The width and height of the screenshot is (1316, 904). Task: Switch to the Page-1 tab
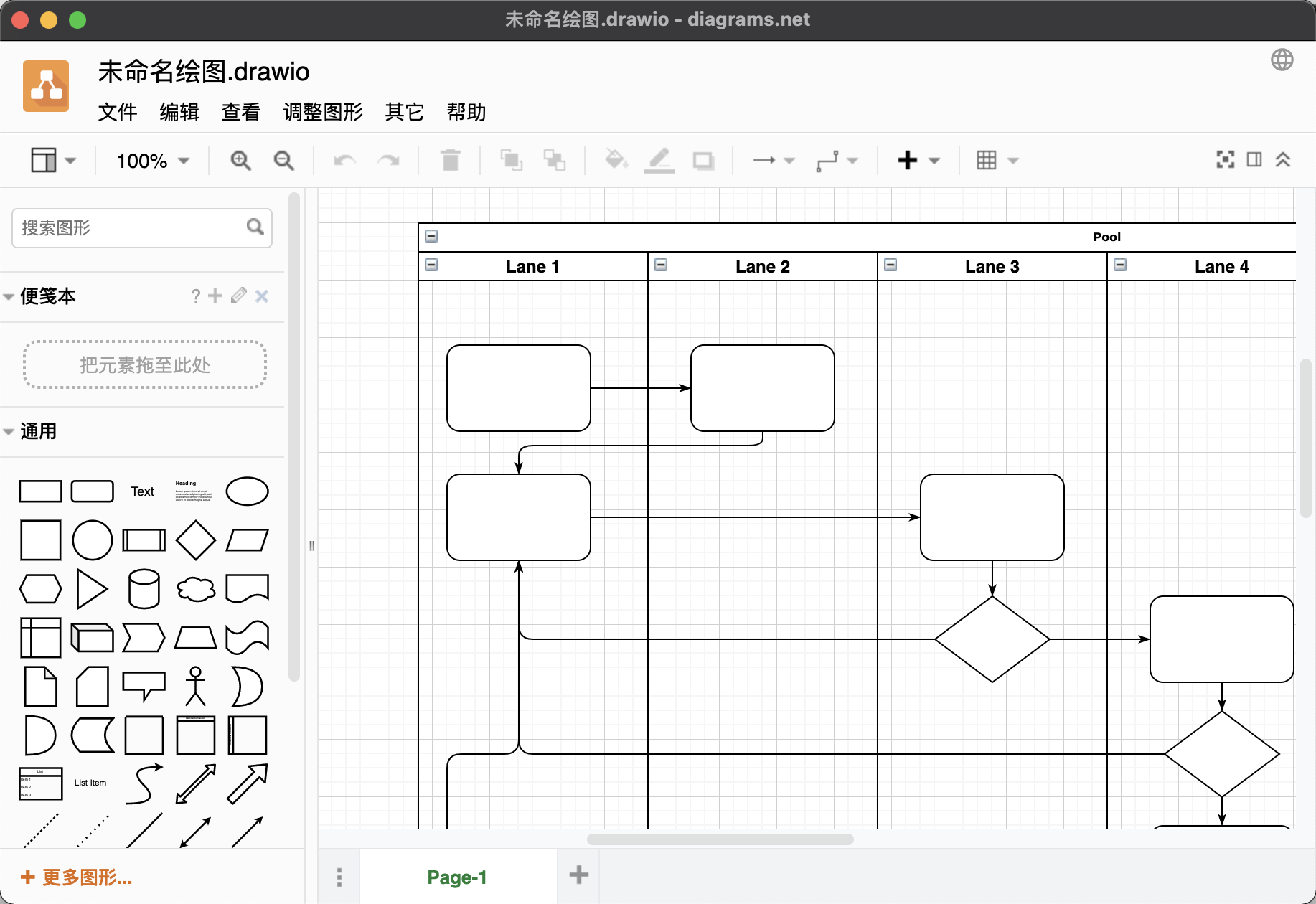[x=457, y=877]
